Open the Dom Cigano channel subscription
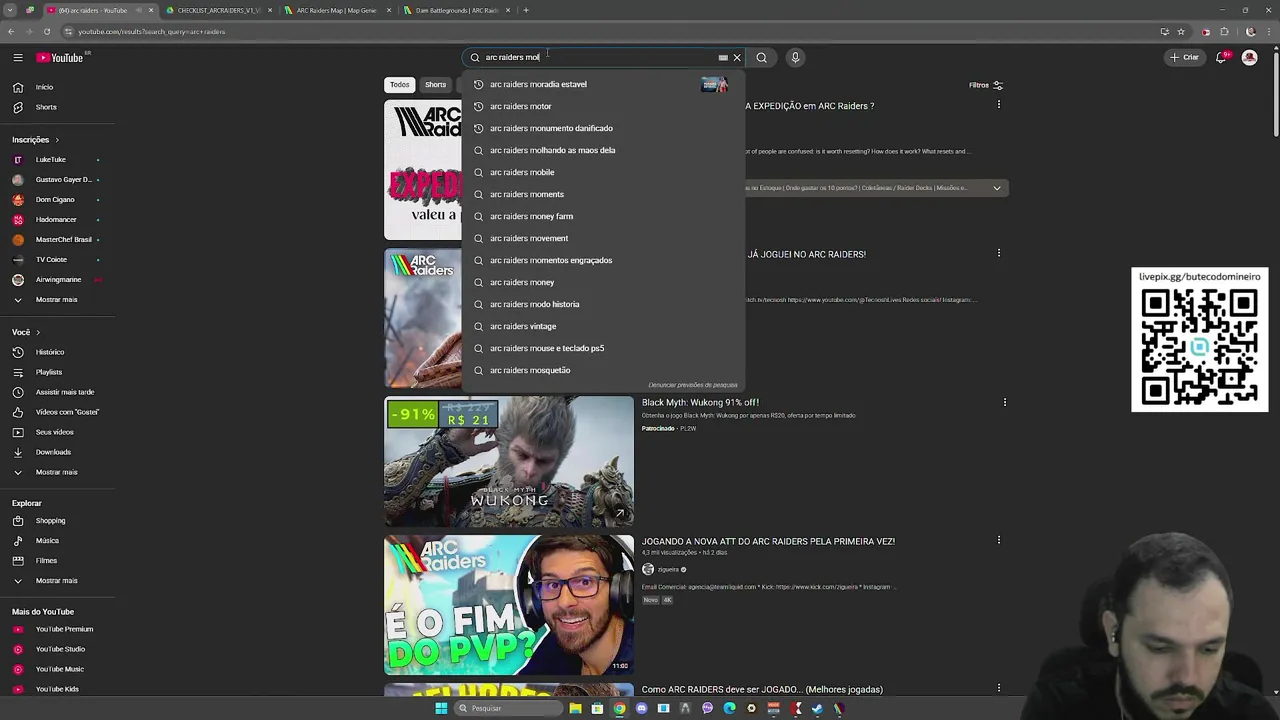Screen dimensions: 1280x720 [56, 199]
